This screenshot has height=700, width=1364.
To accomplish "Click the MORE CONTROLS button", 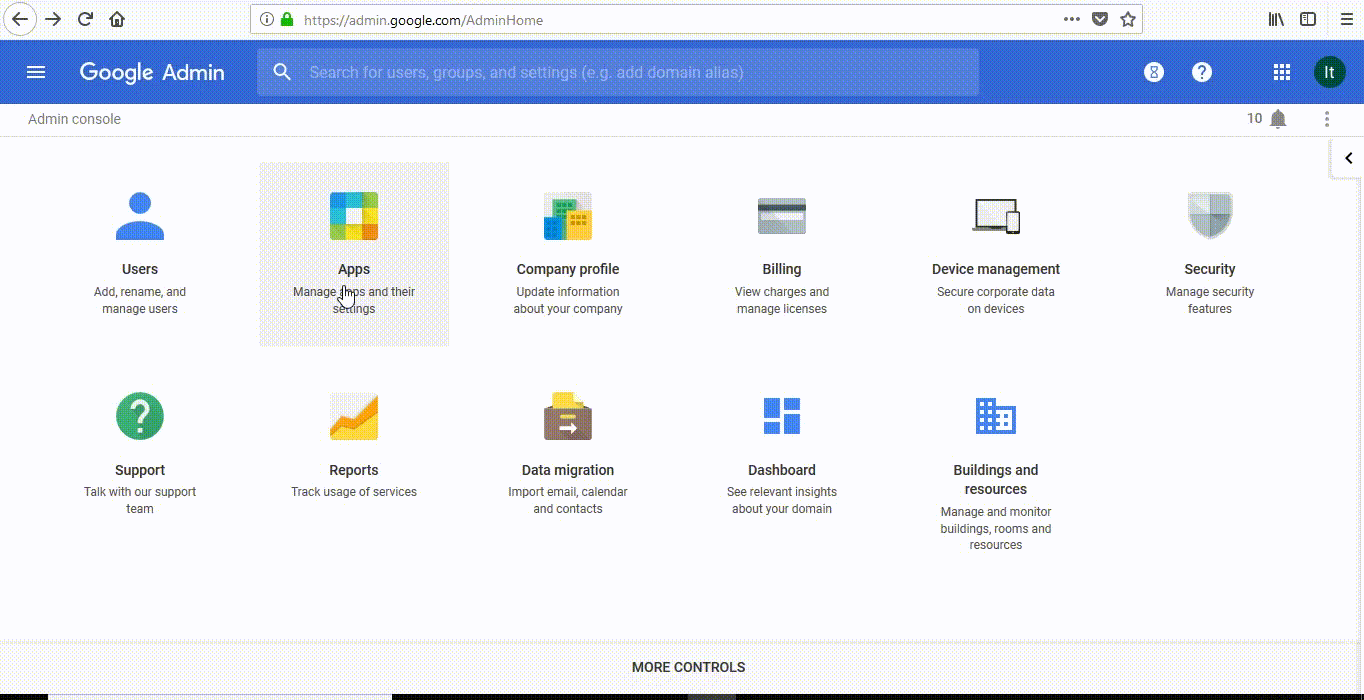I will [x=689, y=667].
